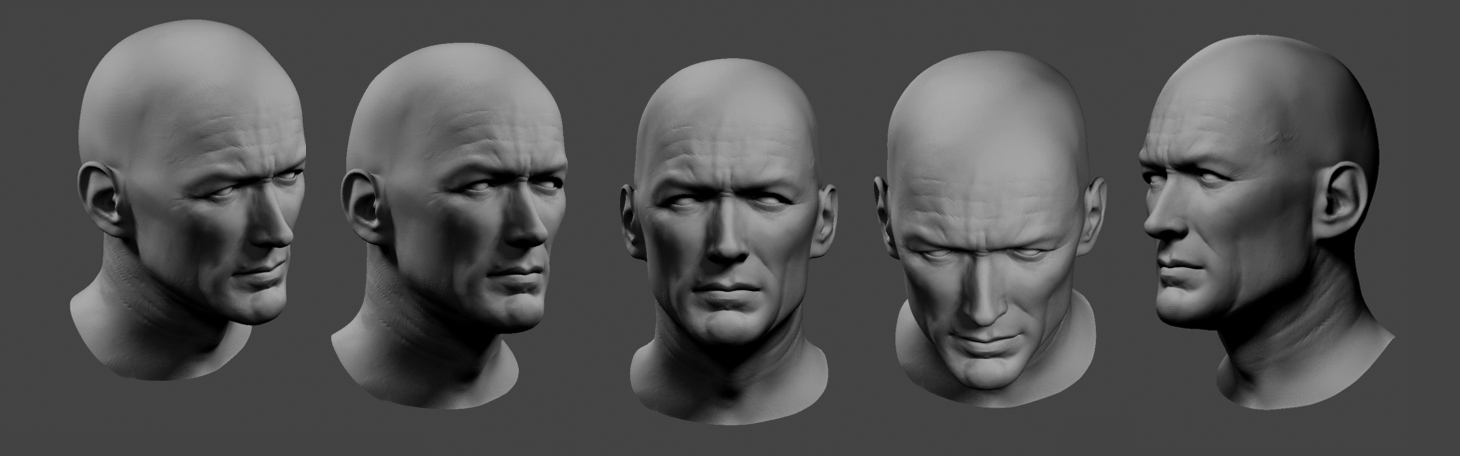Select the first three-quarter view head from left
This screenshot has width=1460, height=456.
pyautogui.click(x=188, y=198)
